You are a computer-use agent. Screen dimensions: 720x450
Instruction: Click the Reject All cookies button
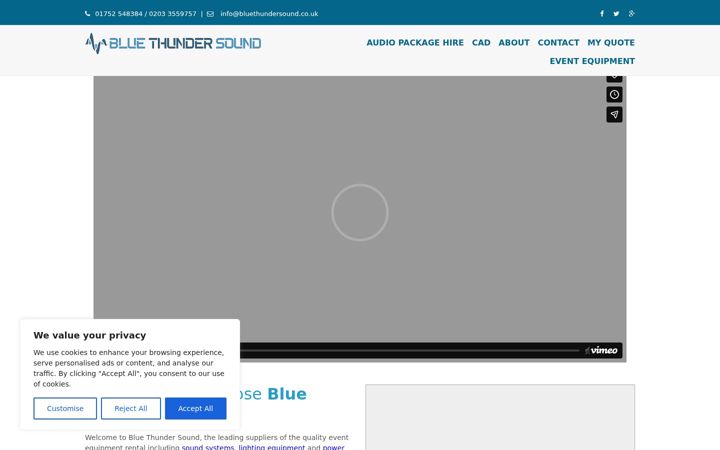tap(131, 408)
